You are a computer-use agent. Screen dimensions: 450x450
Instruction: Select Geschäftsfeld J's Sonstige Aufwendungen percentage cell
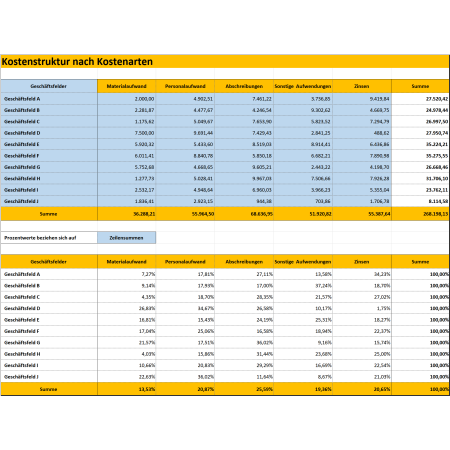(303, 377)
